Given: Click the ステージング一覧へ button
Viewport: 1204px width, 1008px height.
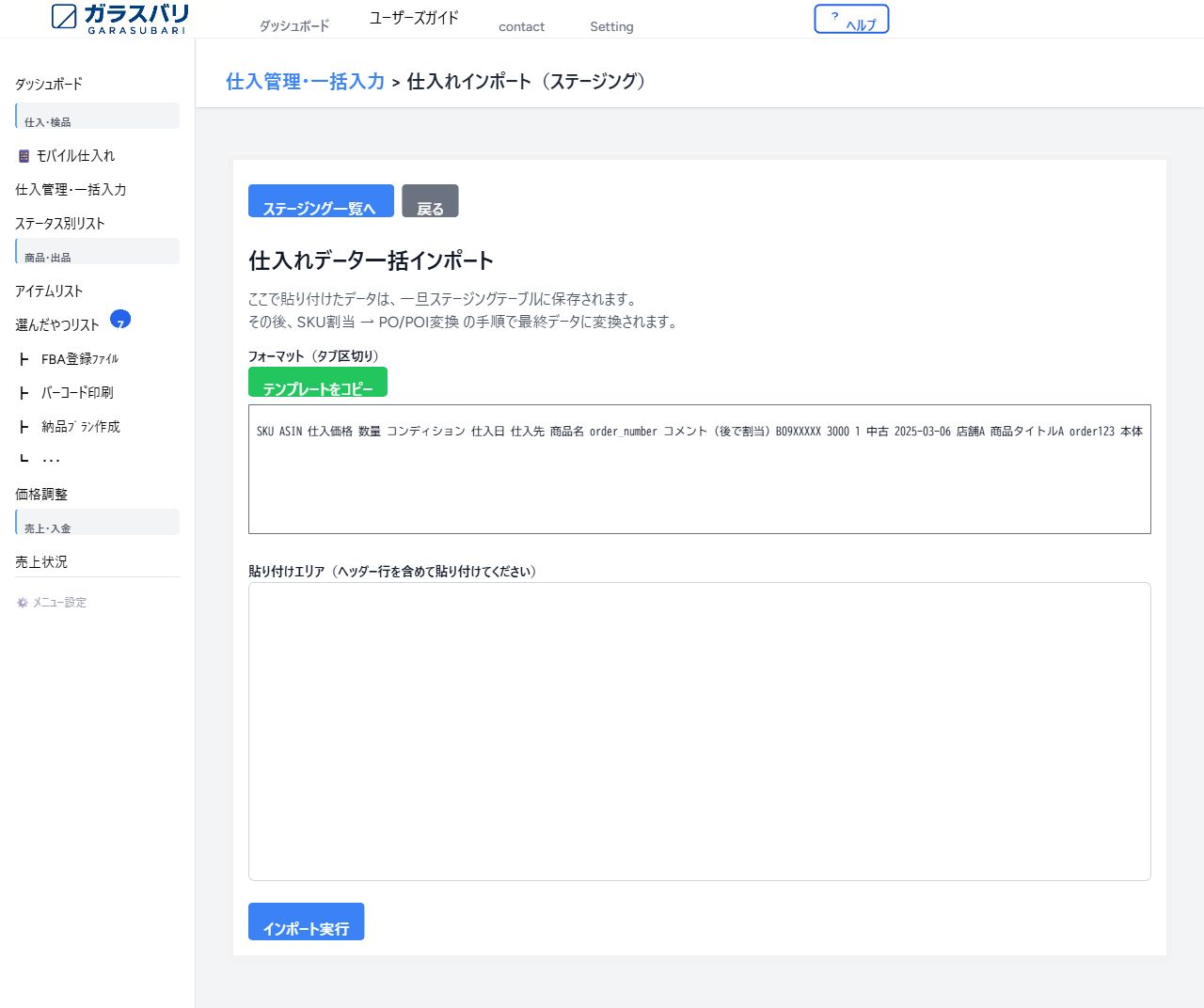Looking at the screenshot, I should (x=321, y=200).
